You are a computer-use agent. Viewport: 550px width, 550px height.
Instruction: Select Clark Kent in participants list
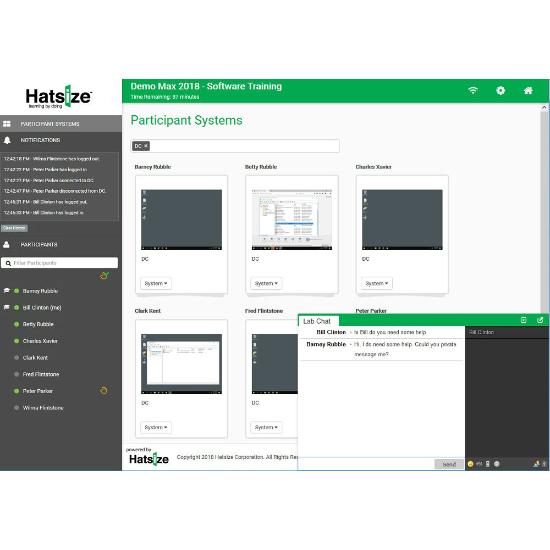point(35,357)
